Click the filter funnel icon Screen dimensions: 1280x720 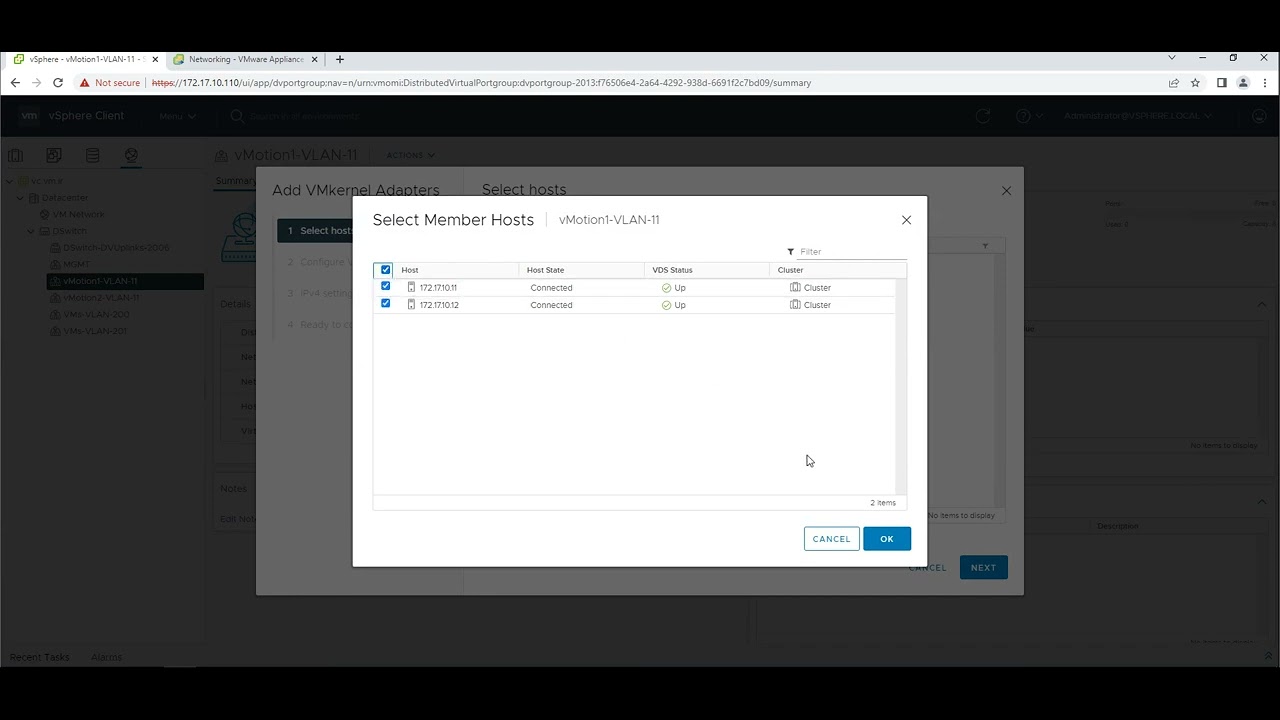tap(790, 252)
